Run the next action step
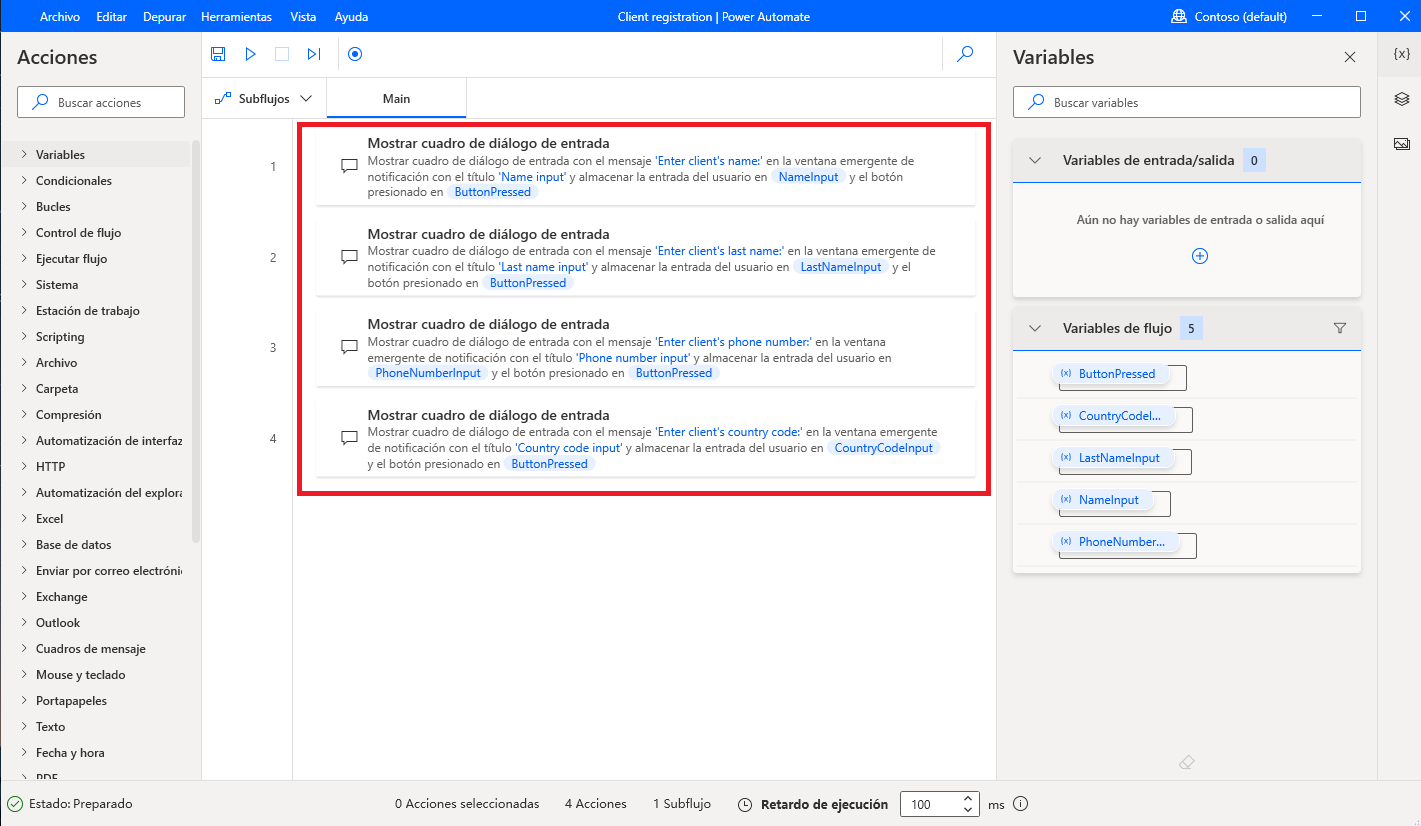1421x826 pixels. (x=314, y=54)
